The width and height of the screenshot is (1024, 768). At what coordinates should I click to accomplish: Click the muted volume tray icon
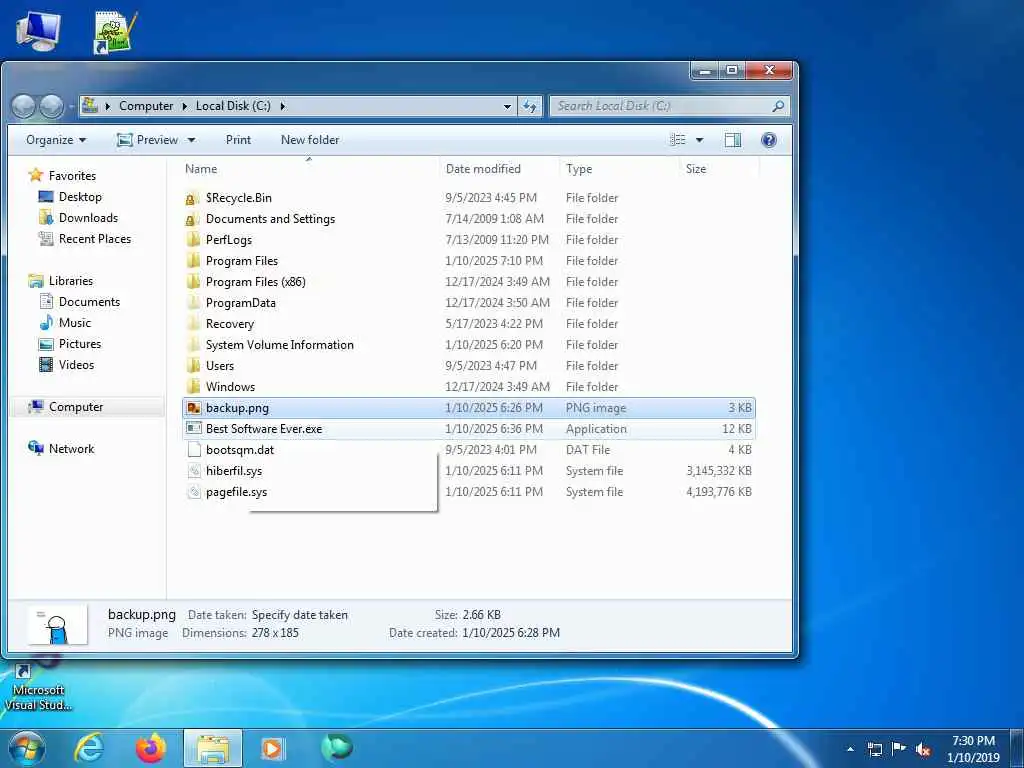pyautogui.click(x=923, y=749)
